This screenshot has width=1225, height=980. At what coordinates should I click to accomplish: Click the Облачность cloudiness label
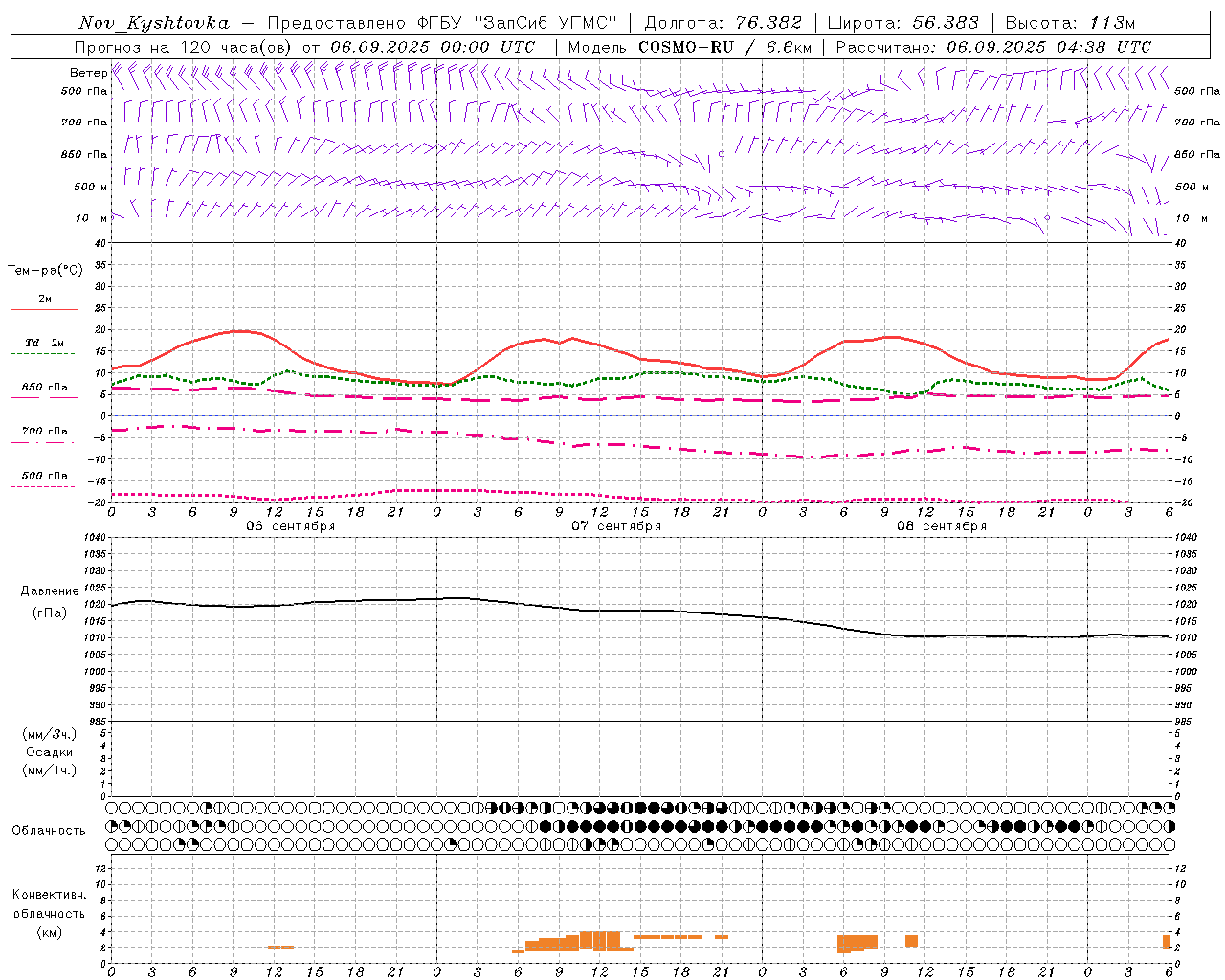pyautogui.click(x=49, y=830)
